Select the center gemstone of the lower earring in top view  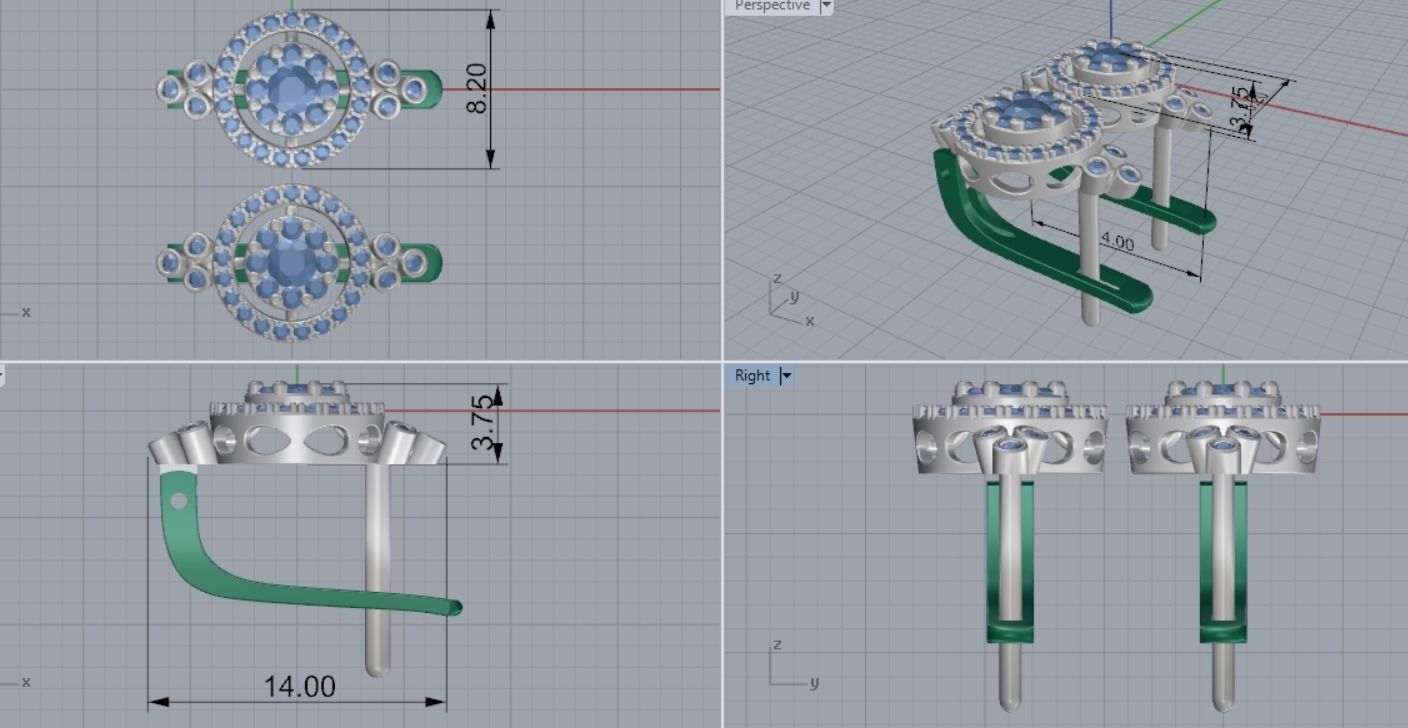click(x=291, y=262)
